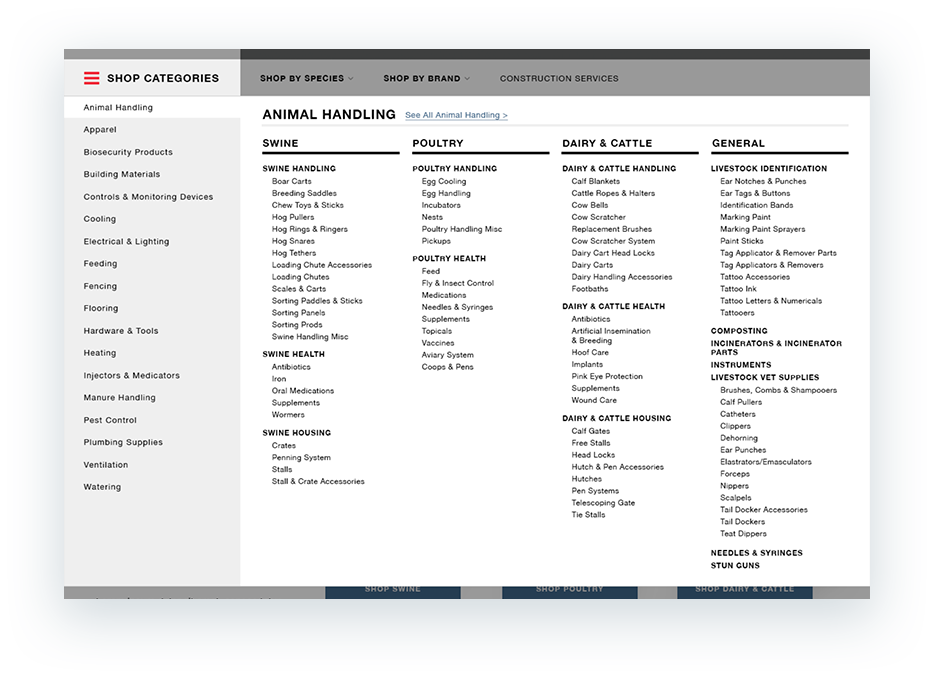Open the Tattoo Ink category

[738, 288]
